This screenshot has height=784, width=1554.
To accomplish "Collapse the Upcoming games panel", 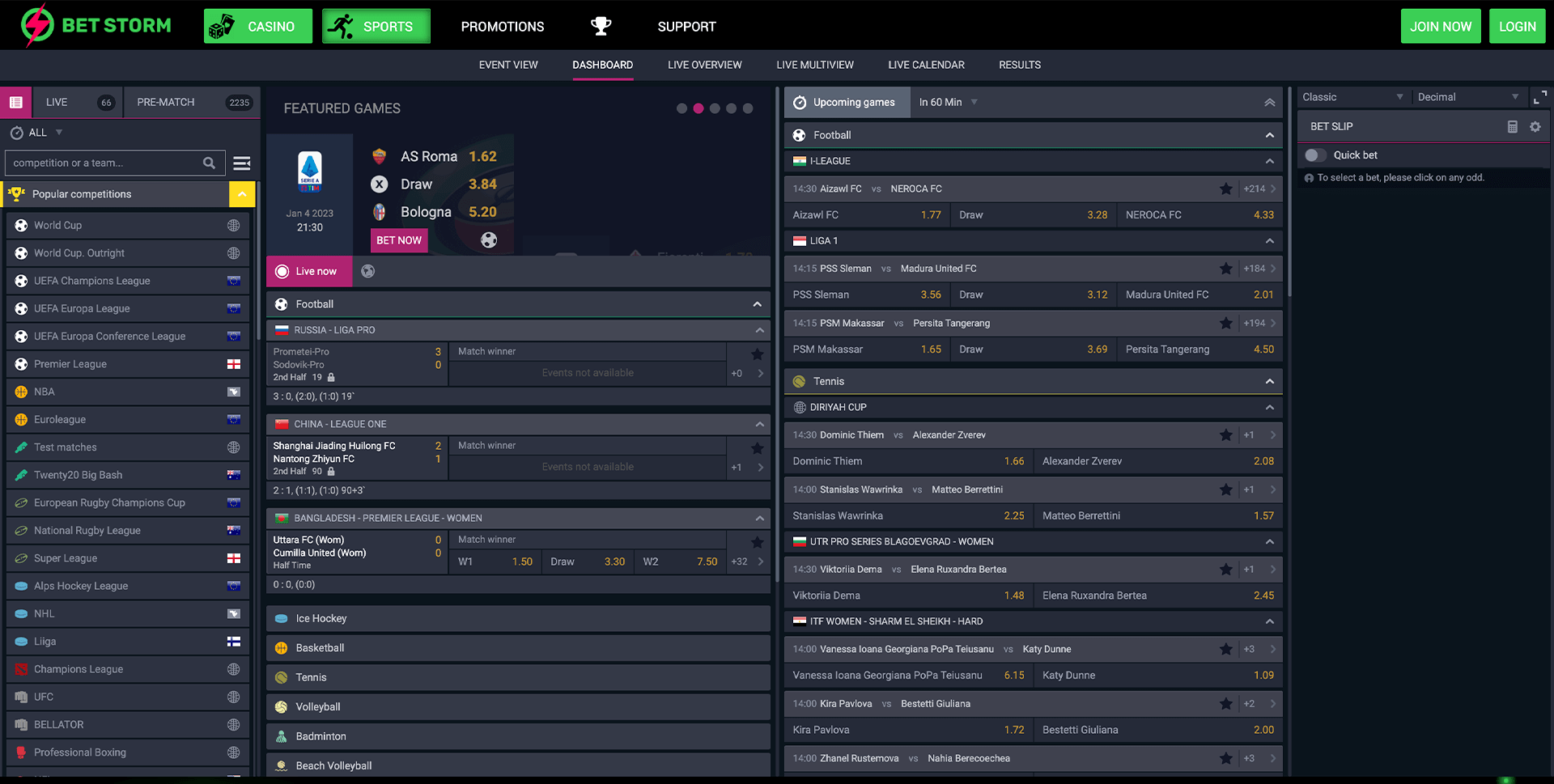I will 1269,103.
